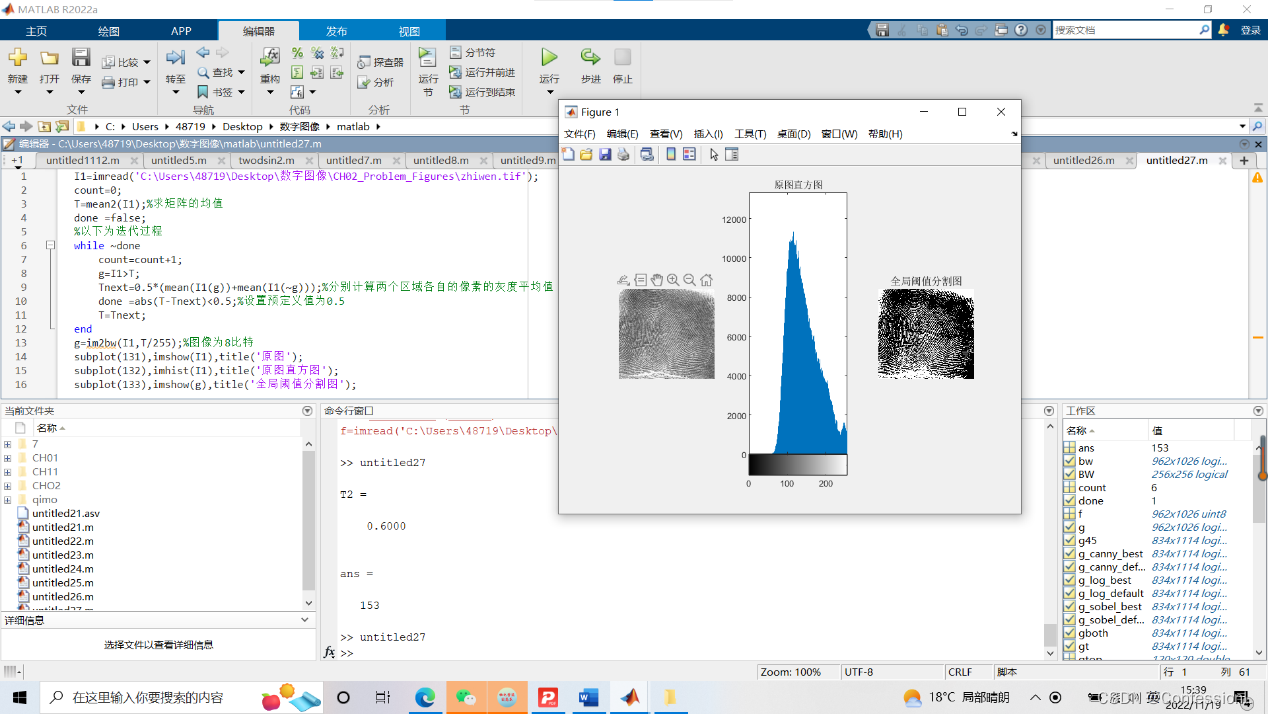Expand the qimo folder
Screen dimensions: 1268x714
[x=7, y=500]
